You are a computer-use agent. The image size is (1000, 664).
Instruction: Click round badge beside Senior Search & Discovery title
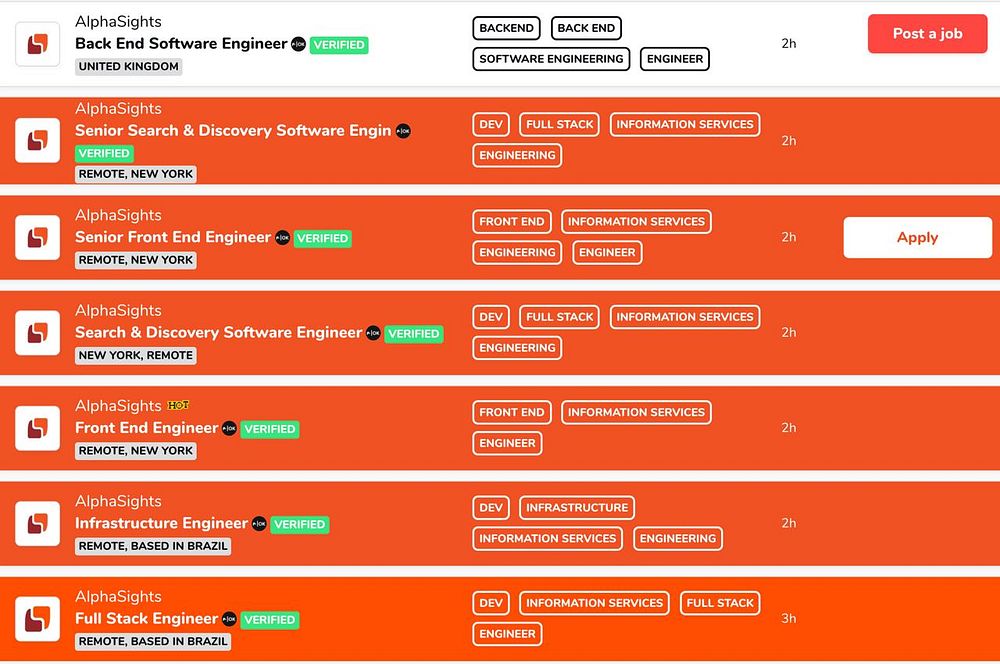point(403,131)
